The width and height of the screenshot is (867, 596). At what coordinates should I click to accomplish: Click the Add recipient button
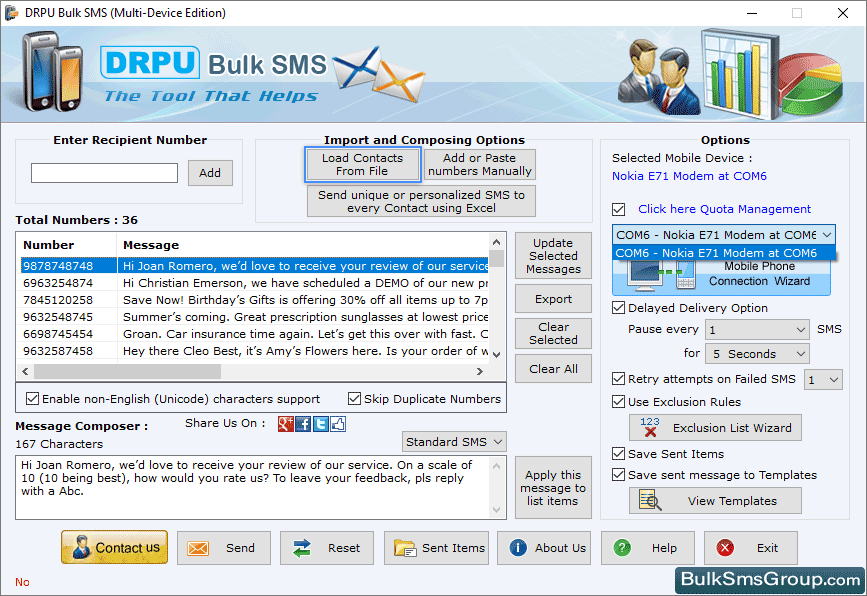tap(210, 173)
